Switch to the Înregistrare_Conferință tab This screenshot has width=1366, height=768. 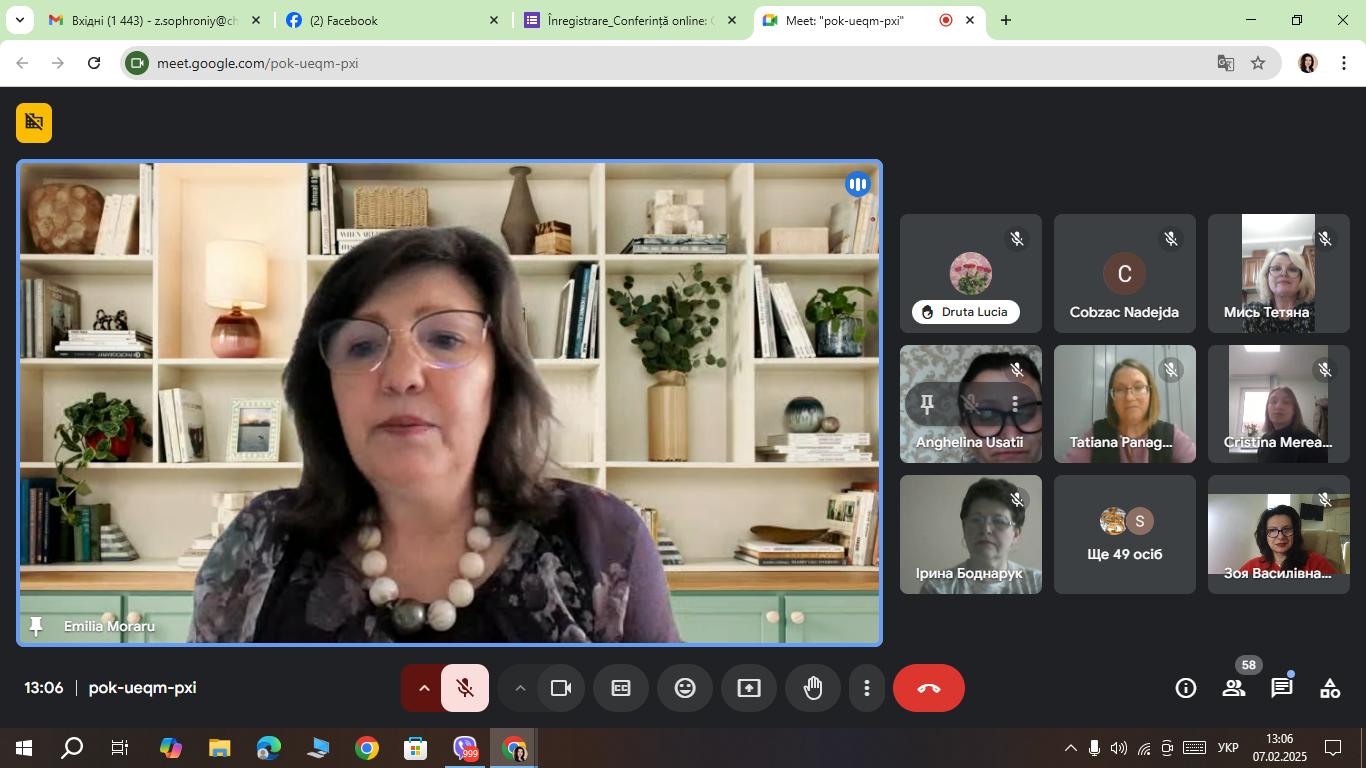632,20
